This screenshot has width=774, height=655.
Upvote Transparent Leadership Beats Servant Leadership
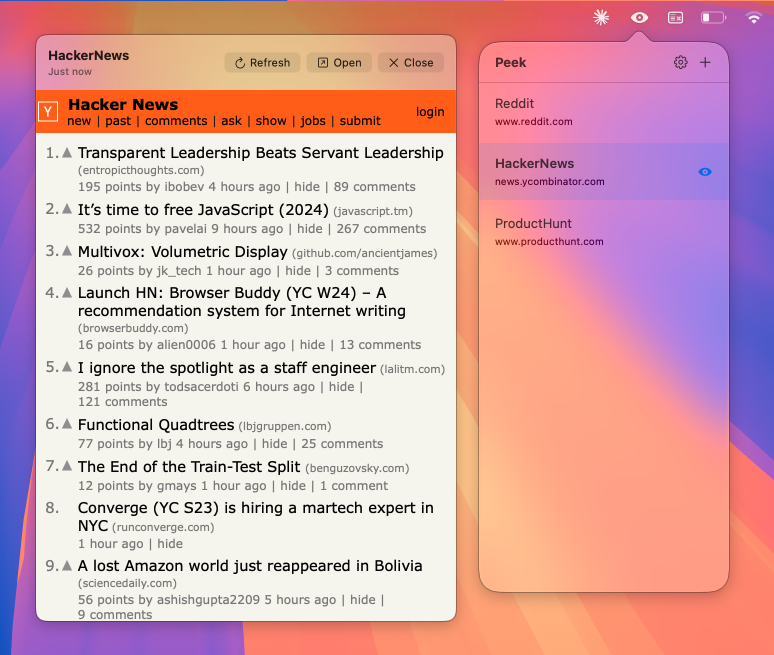(67, 153)
